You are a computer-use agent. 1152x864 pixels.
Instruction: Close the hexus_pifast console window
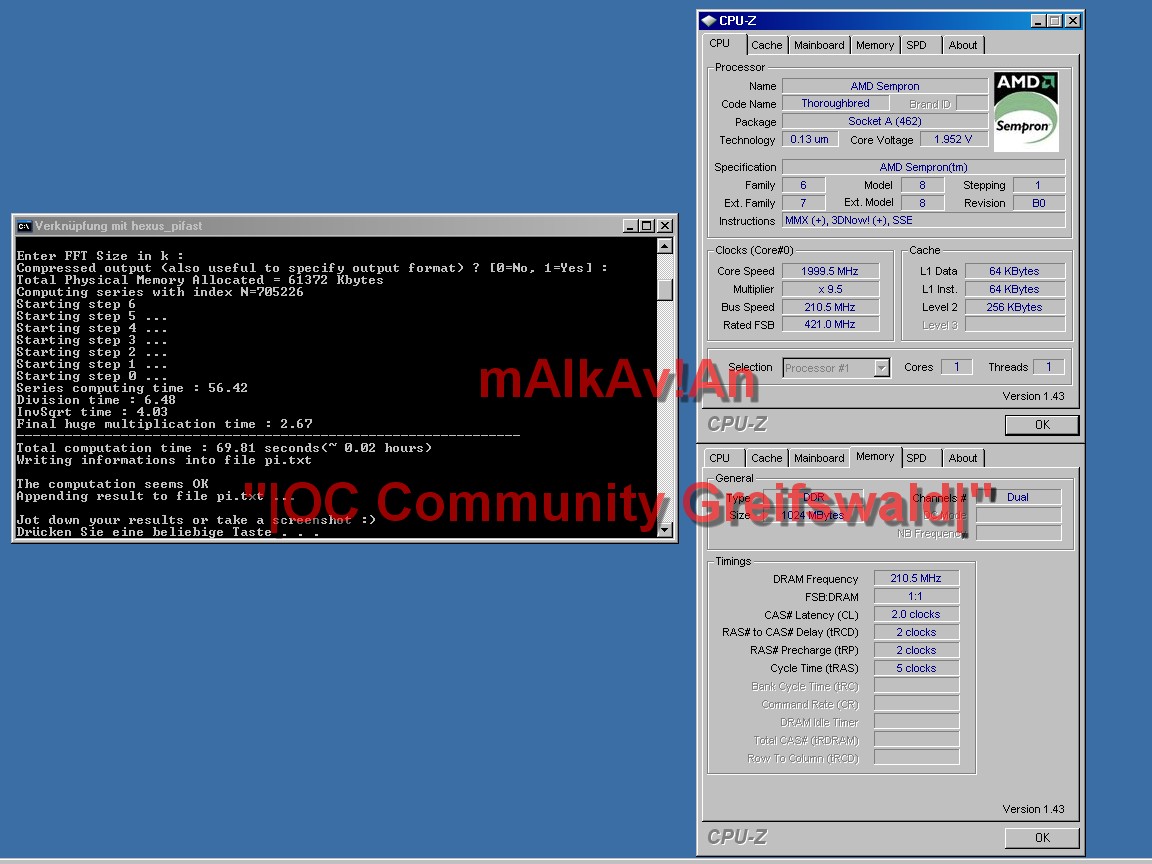pos(664,226)
